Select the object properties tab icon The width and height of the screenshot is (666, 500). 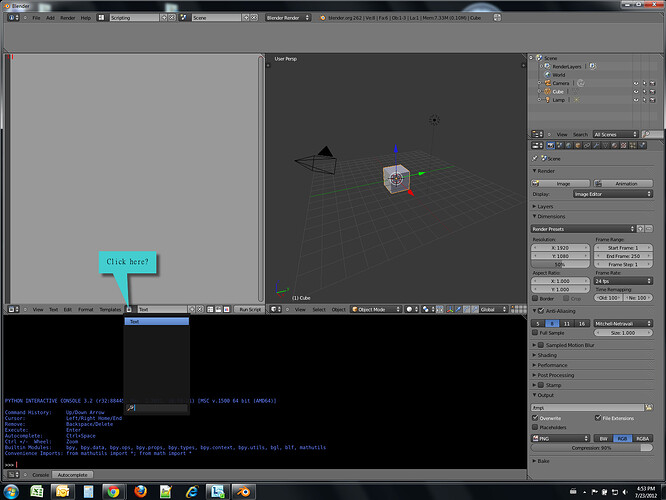click(578, 145)
